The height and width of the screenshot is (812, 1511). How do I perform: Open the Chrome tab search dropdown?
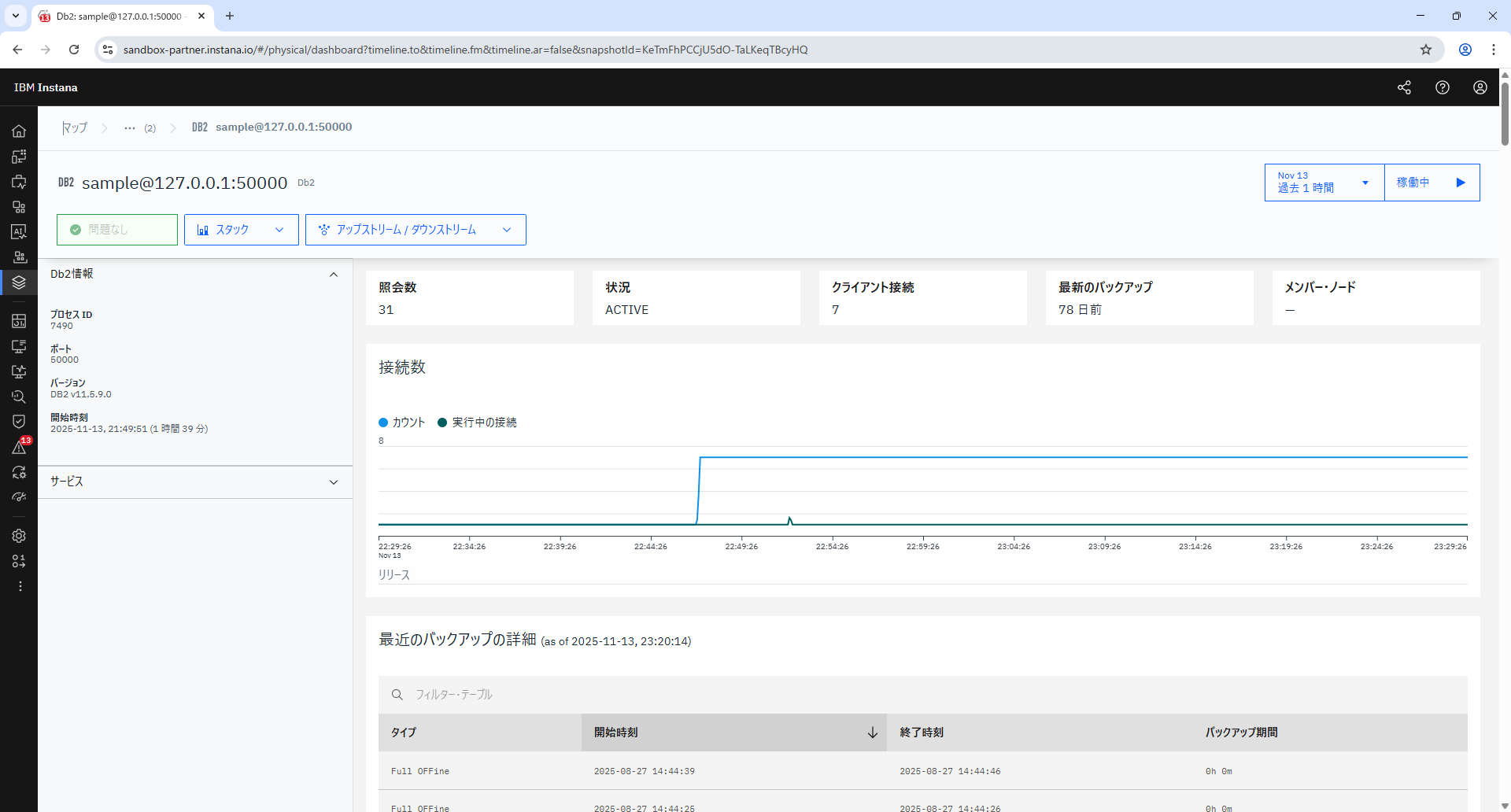click(x=16, y=16)
